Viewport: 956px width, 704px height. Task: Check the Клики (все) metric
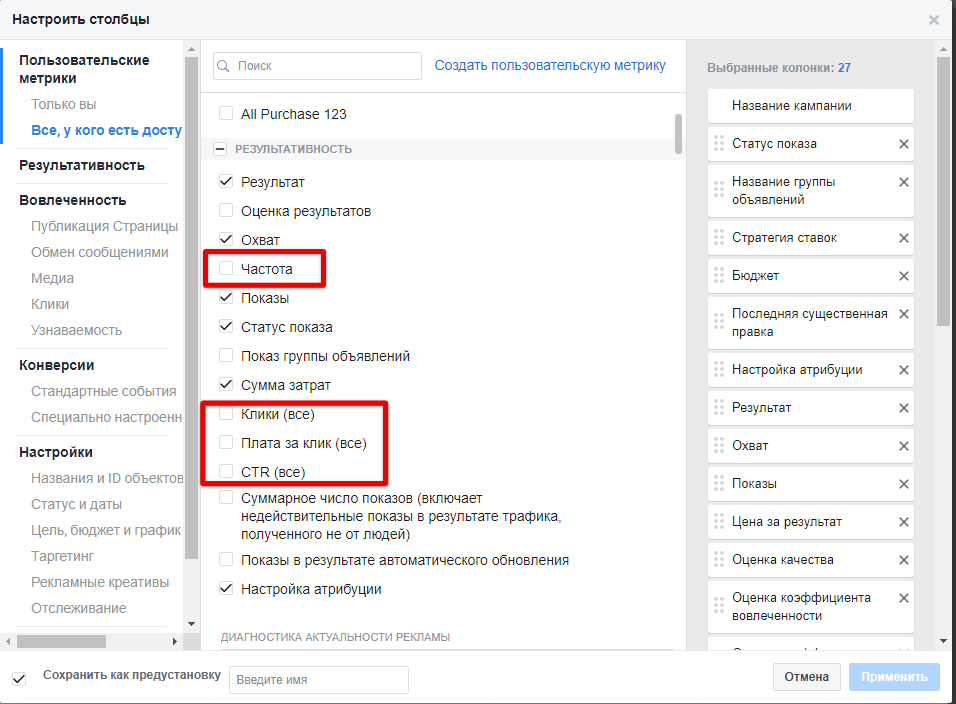tap(226, 414)
